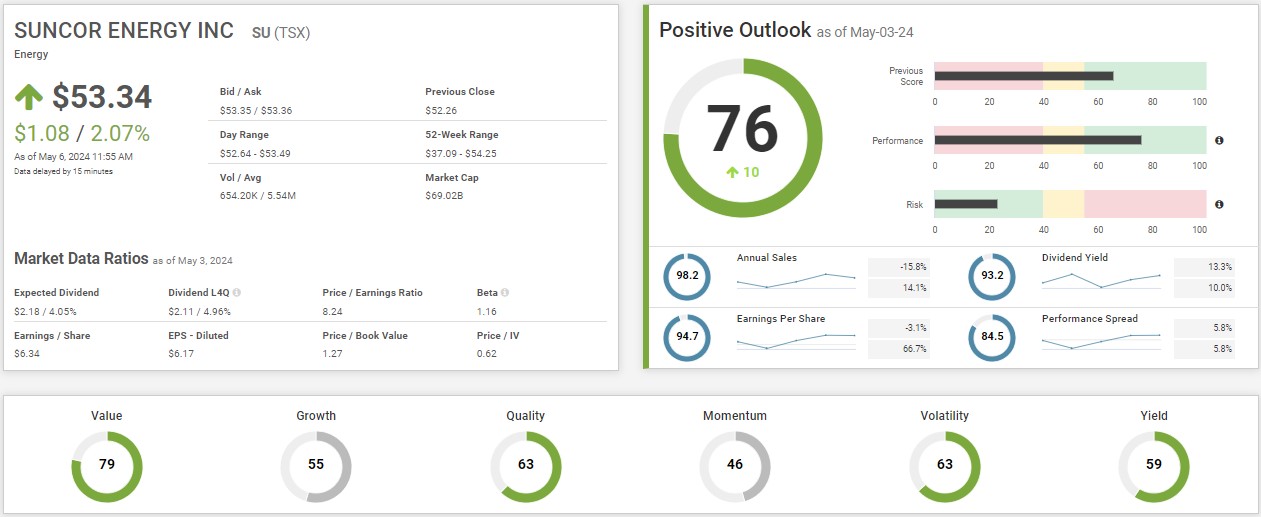The width and height of the screenshot is (1261, 517).
Task: Click the Beta value 1.16
Action: [x=487, y=312]
